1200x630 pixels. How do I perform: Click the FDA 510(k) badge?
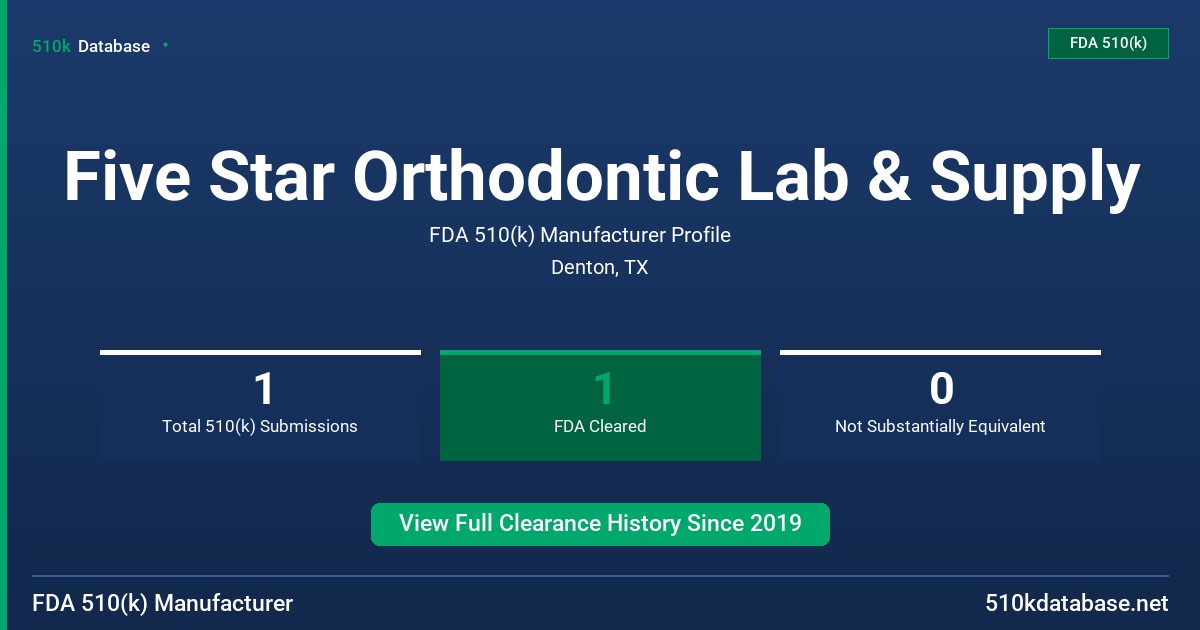click(x=1108, y=43)
